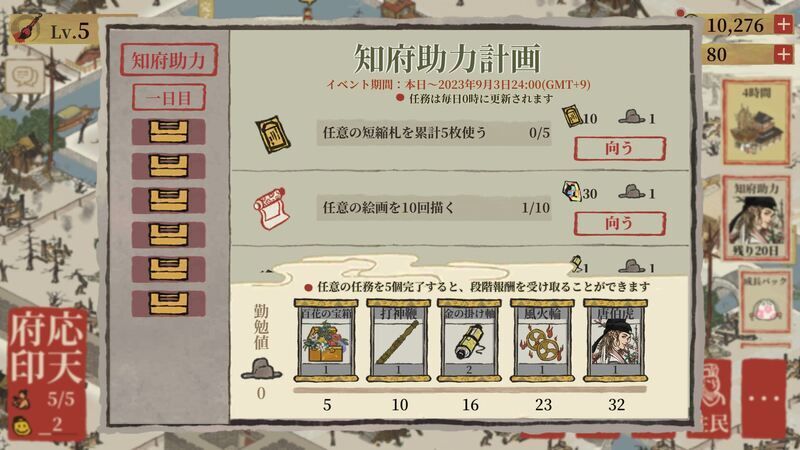Click 向う for the painting task

point(619,223)
